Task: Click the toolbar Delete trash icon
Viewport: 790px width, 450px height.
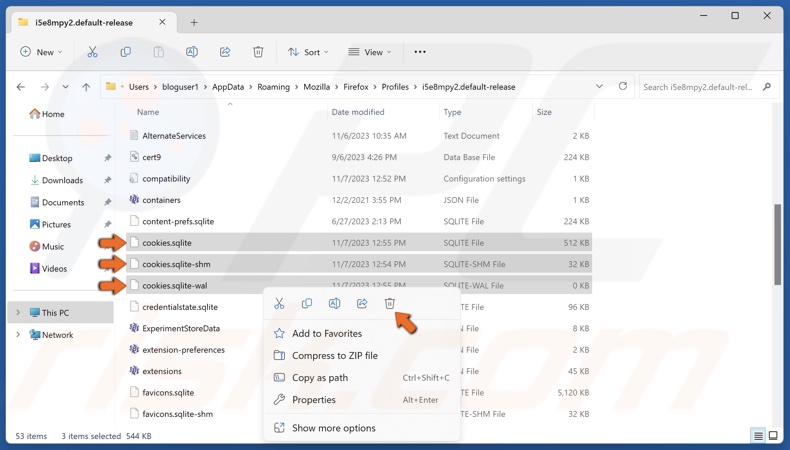Action: pyautogui.click(x=258, y=52)
